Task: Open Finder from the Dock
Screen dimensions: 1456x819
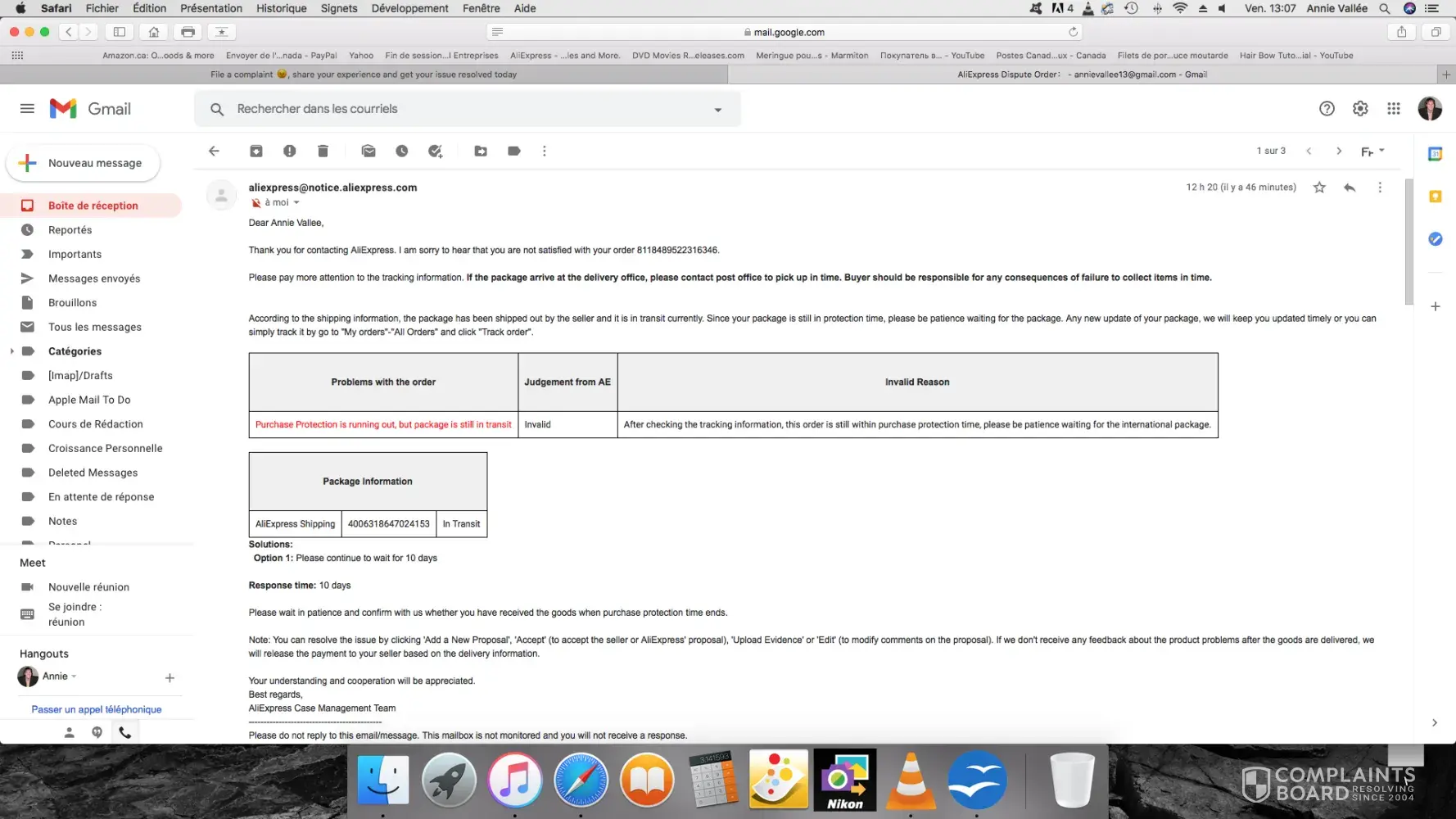Action: (382, 780)
